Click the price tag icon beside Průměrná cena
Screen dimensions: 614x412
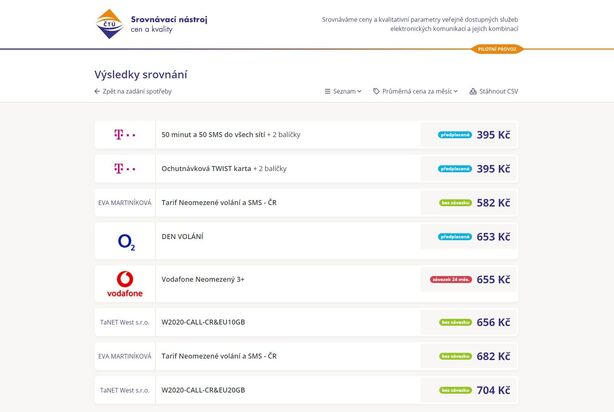[x=376, y=91]
